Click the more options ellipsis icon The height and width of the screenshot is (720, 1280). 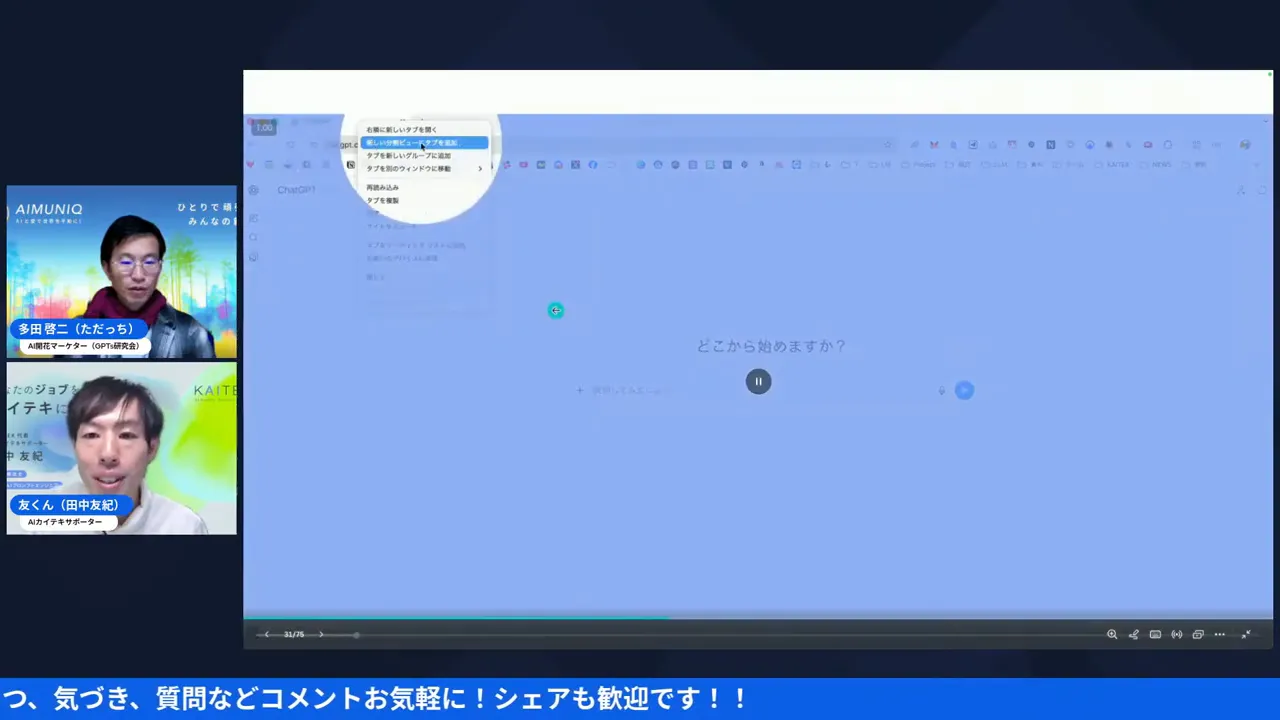tap(1219, 634)
